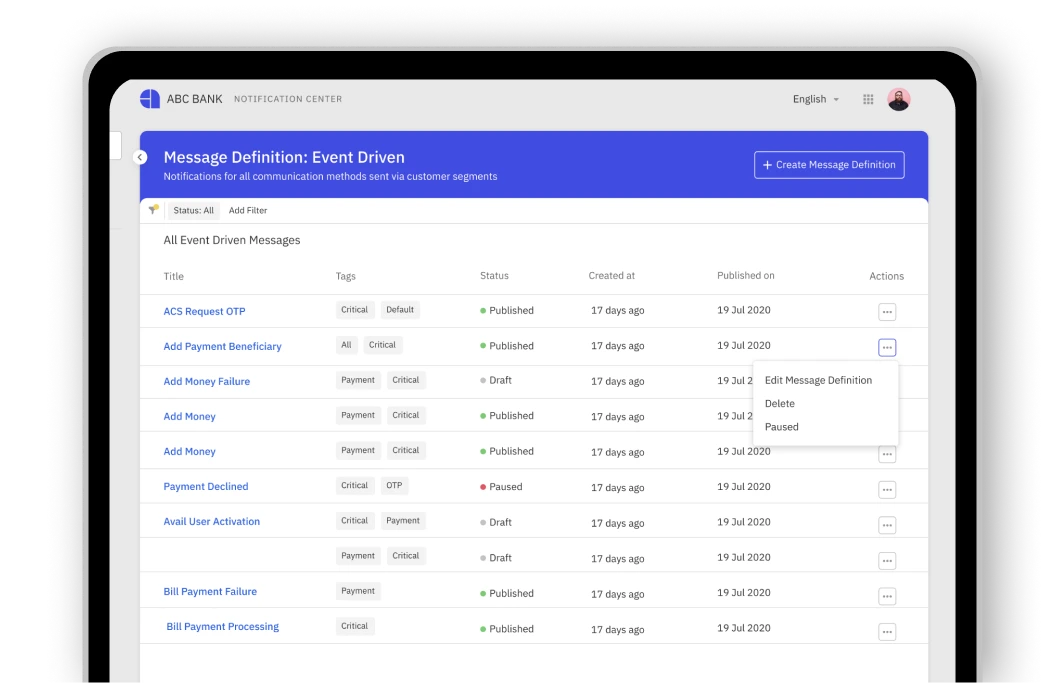Open actions menu for Payment Declined row
Viewport: 1063px width, 683px height.
887,489
